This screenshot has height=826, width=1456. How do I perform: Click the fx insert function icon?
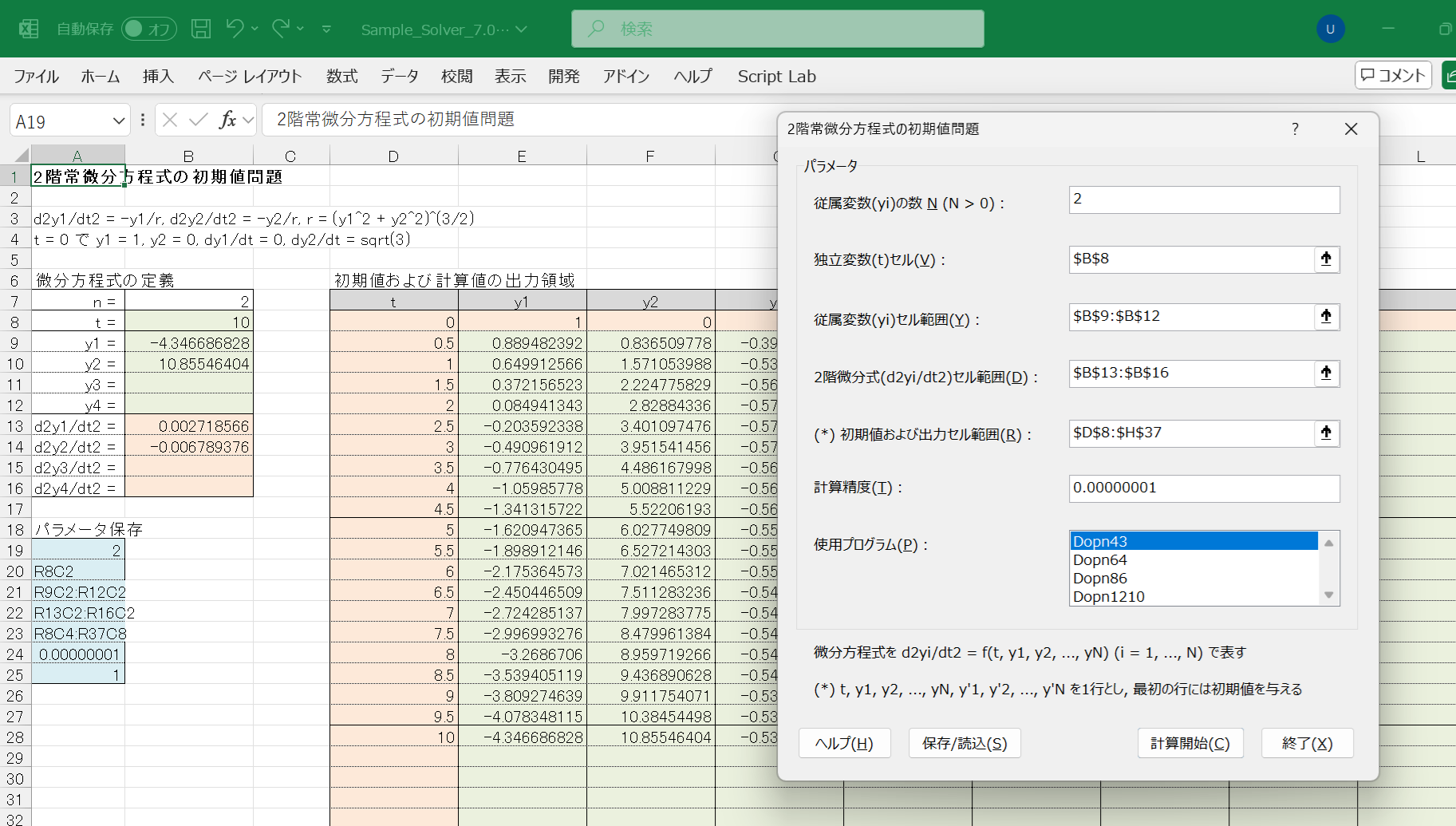228,120
